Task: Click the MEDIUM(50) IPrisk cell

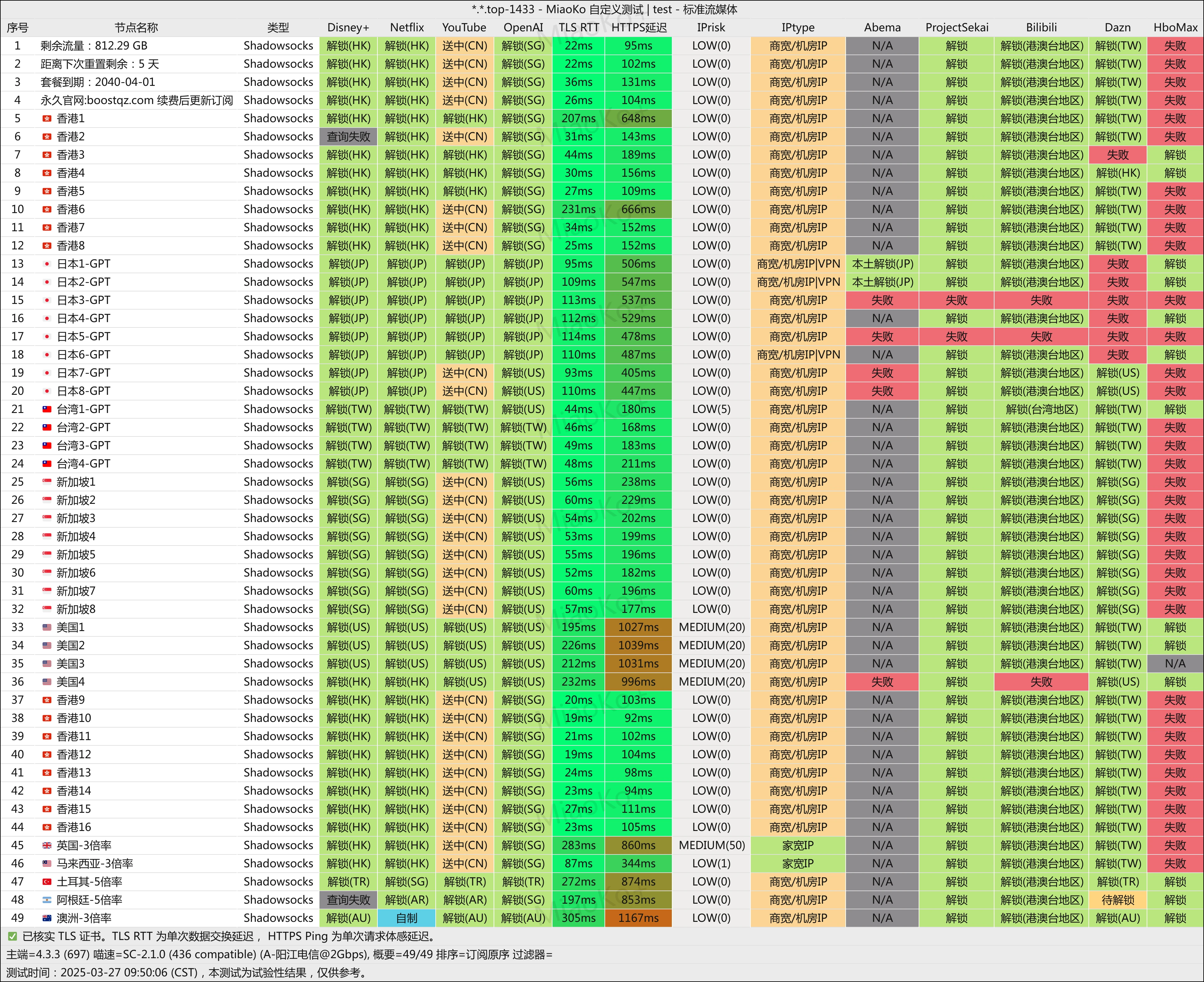Action: tap(711, 845)
